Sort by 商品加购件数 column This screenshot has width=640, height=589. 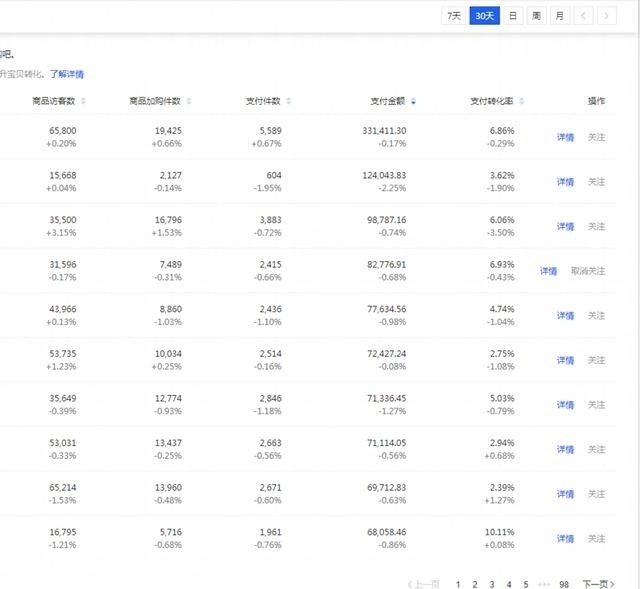tap(160, 101)
